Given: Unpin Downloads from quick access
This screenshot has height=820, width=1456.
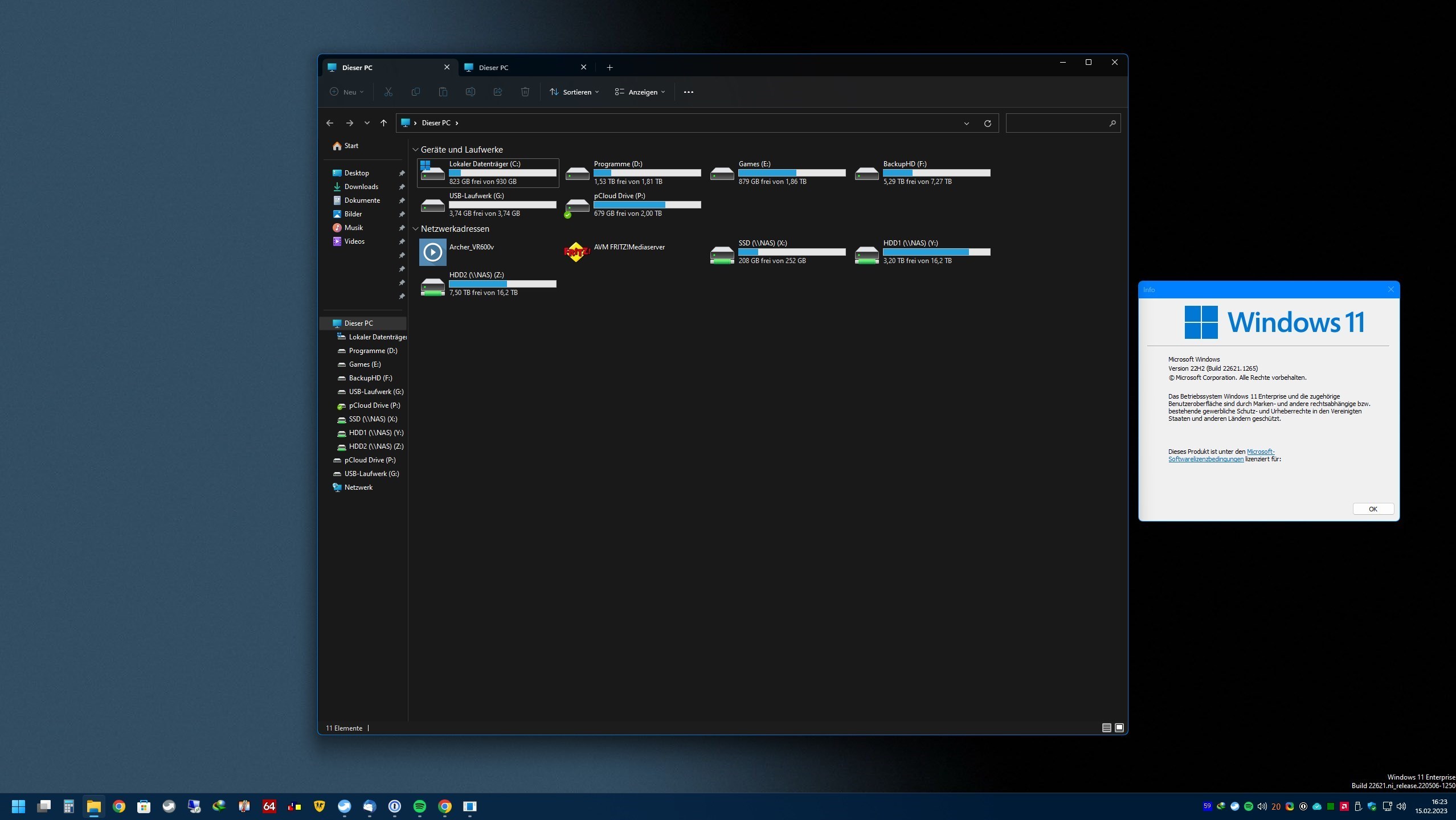Looking at the screenshot, I should (402, 187).
